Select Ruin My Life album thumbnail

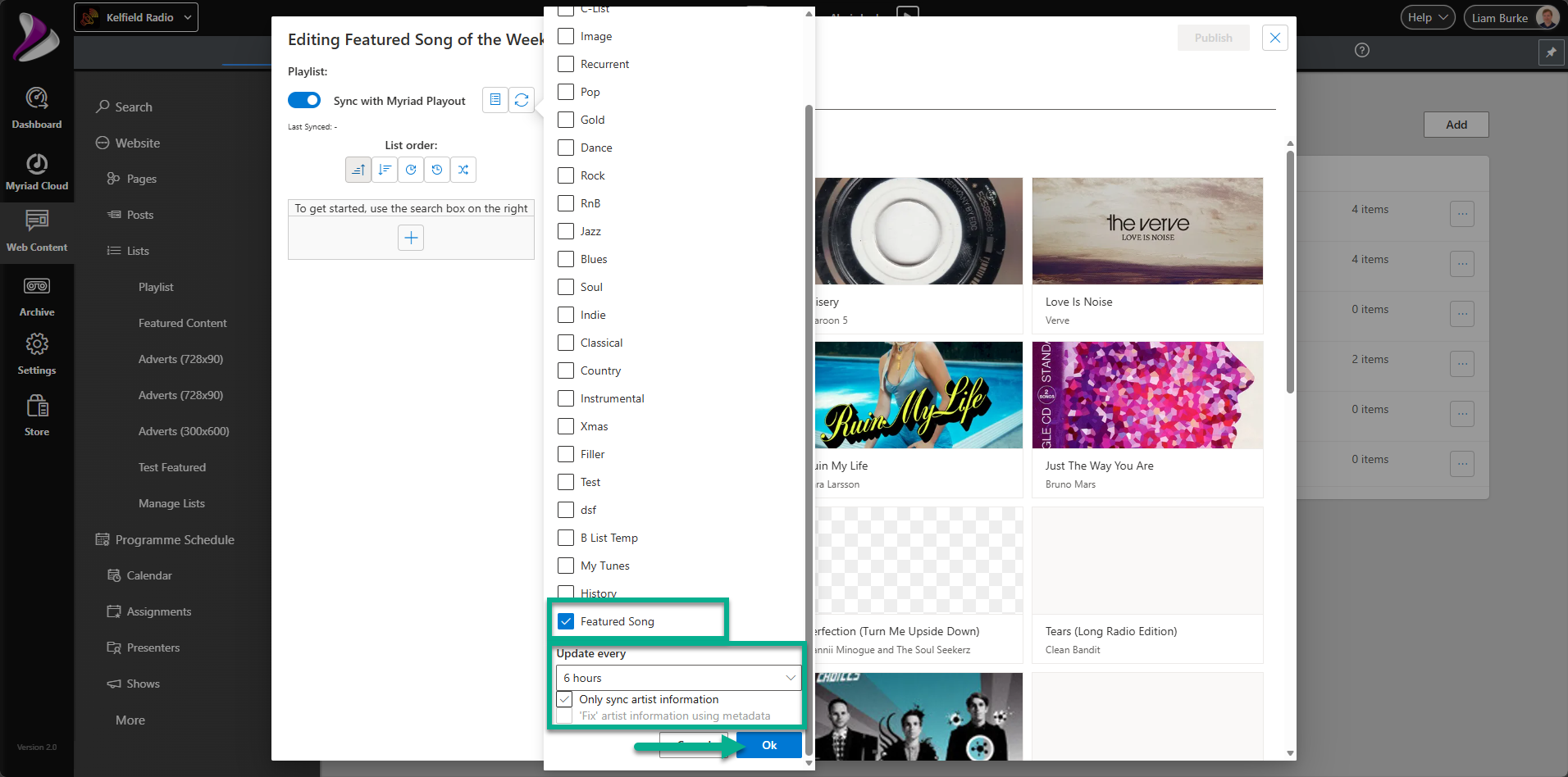click(x=918, y=395)
